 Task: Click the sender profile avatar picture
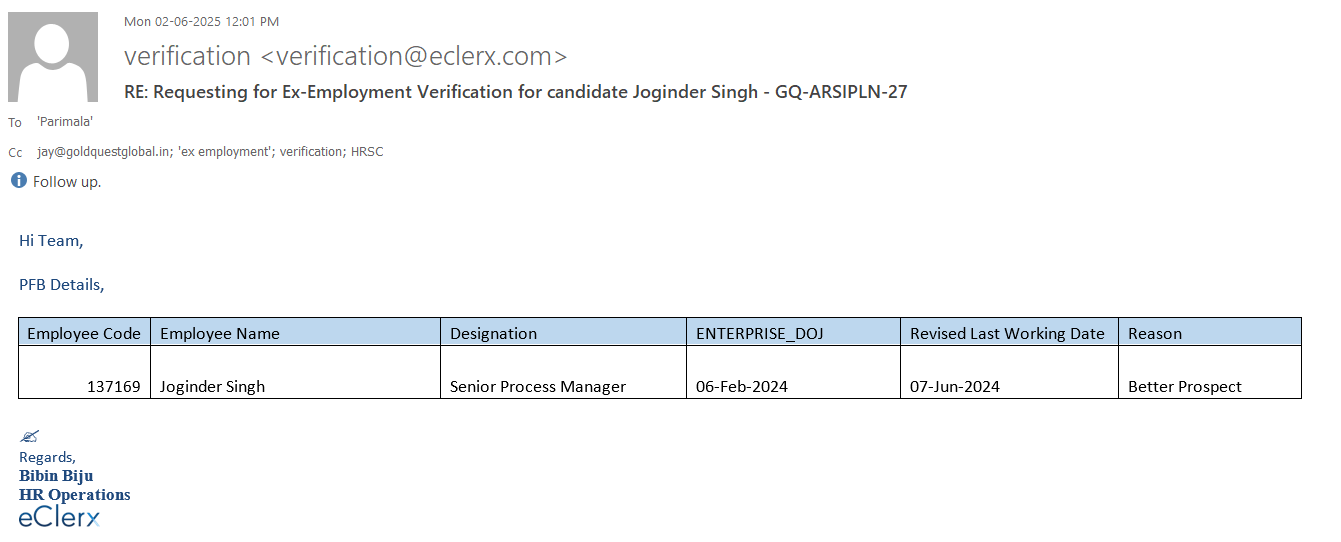(53, 57)
